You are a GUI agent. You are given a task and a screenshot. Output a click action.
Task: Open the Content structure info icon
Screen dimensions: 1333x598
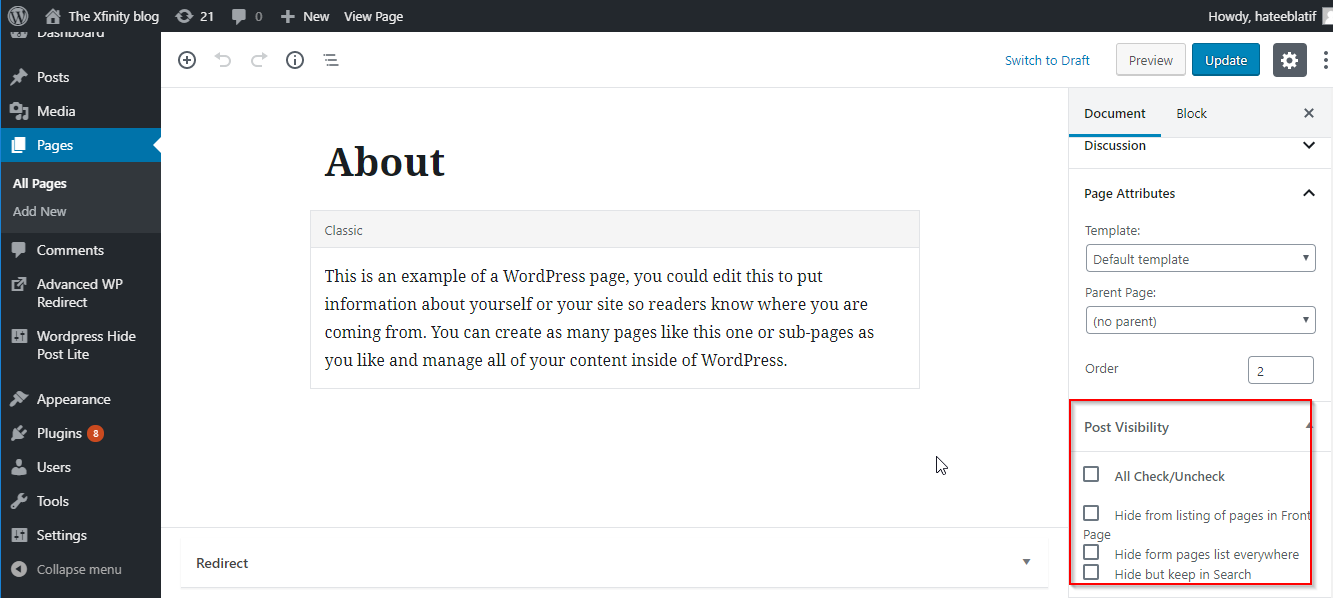[x=295, y=60]
